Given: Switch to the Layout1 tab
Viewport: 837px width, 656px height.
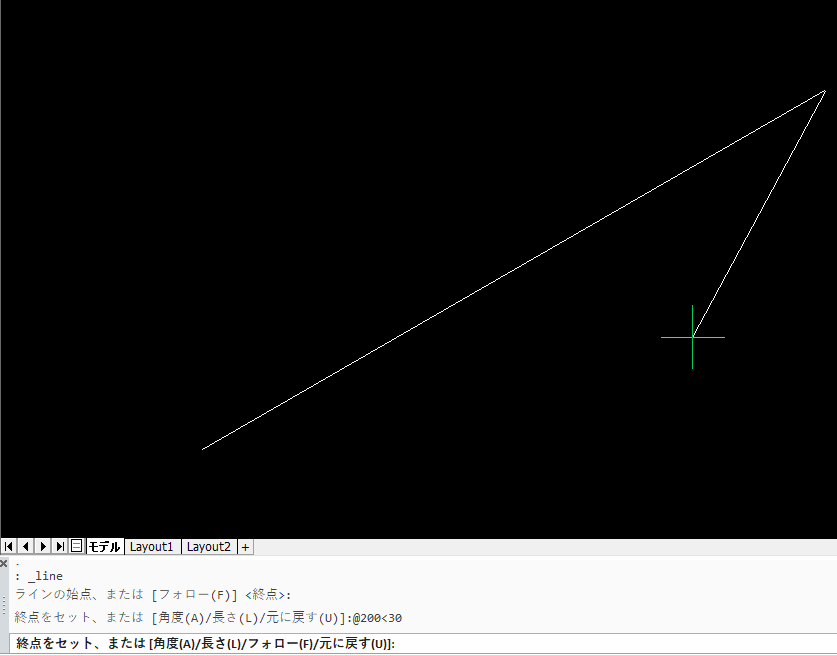Looking at the screenshot, I should (152, 547).
